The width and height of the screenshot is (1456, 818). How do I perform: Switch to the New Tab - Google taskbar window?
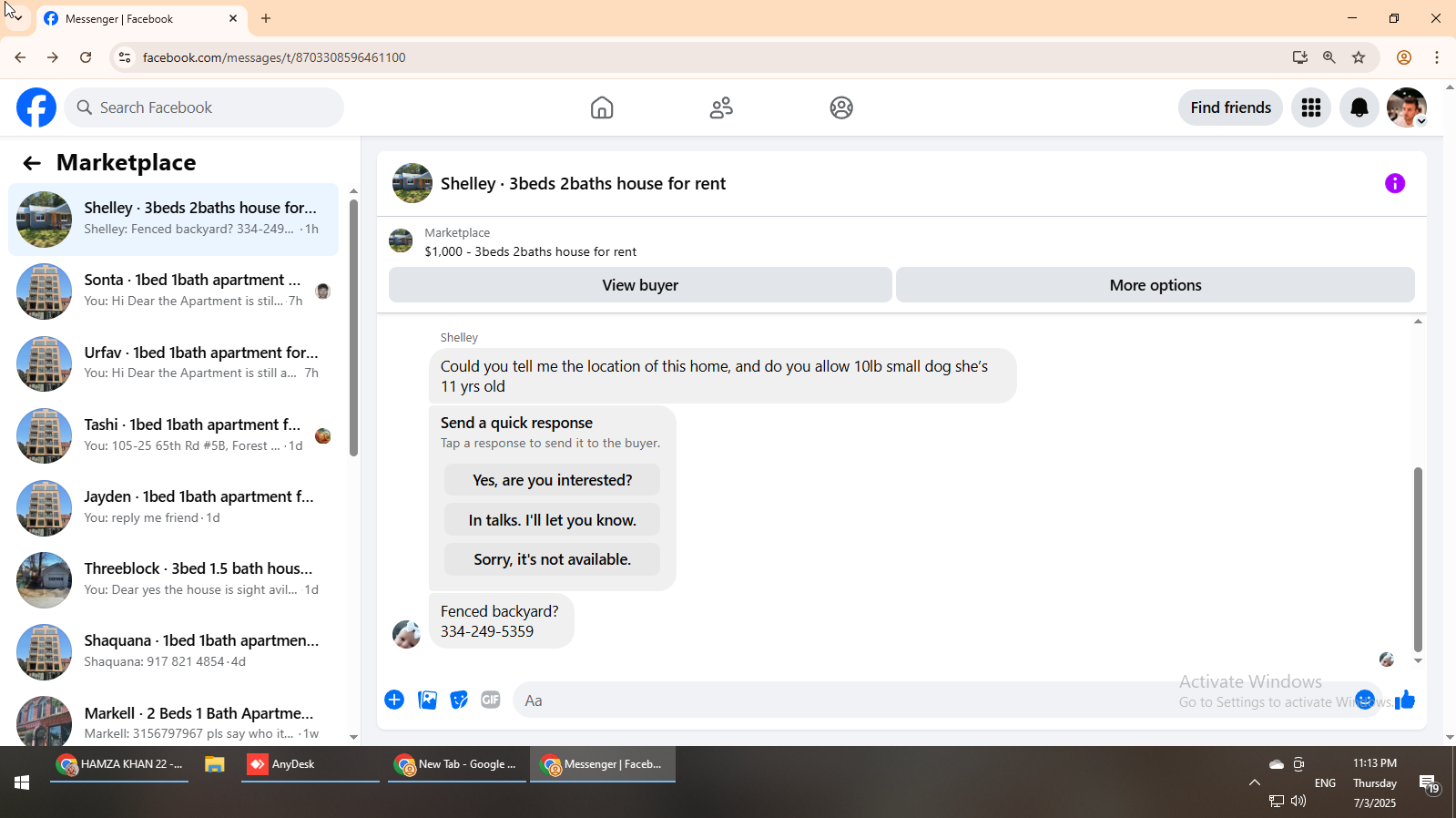457,764
